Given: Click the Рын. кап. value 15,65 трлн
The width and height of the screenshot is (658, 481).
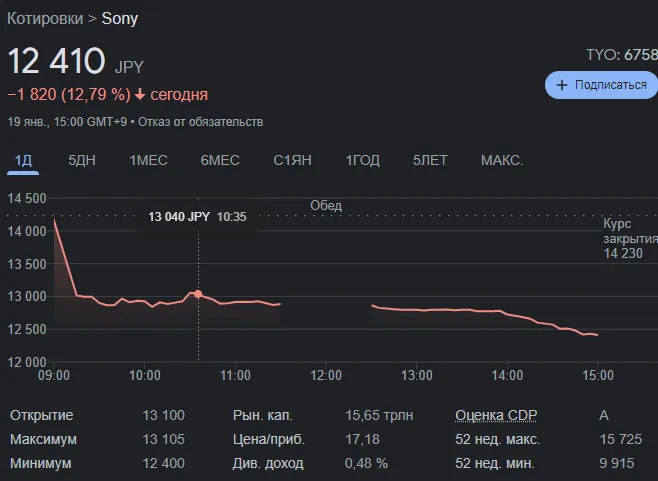Looking at the screenshot, I should tap(379, 415).
